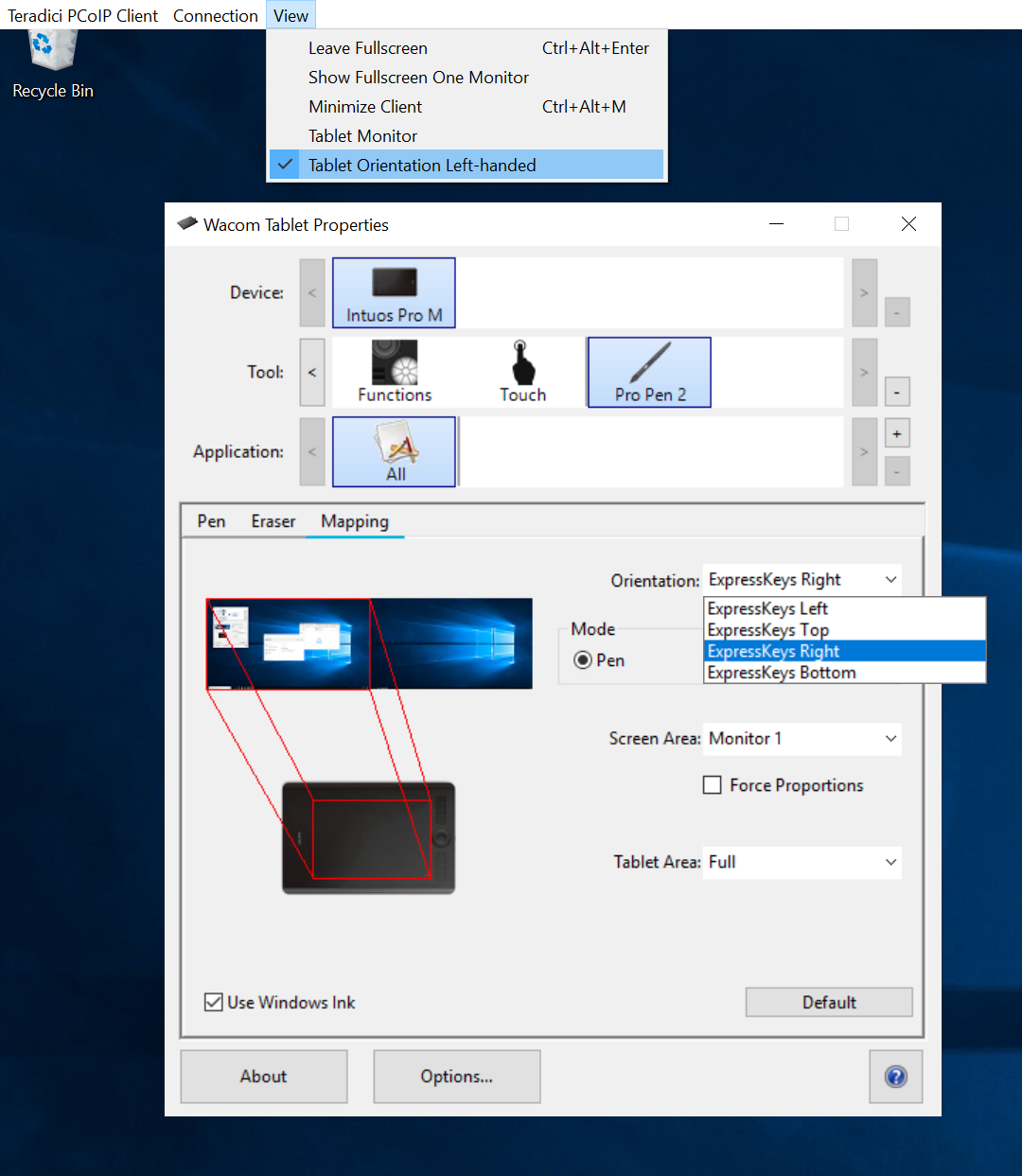Image resolution: width=1022 pixels, height=1176 pixels.
Task: Open the Recycle Bin on desktop
Action: (53, 62)
